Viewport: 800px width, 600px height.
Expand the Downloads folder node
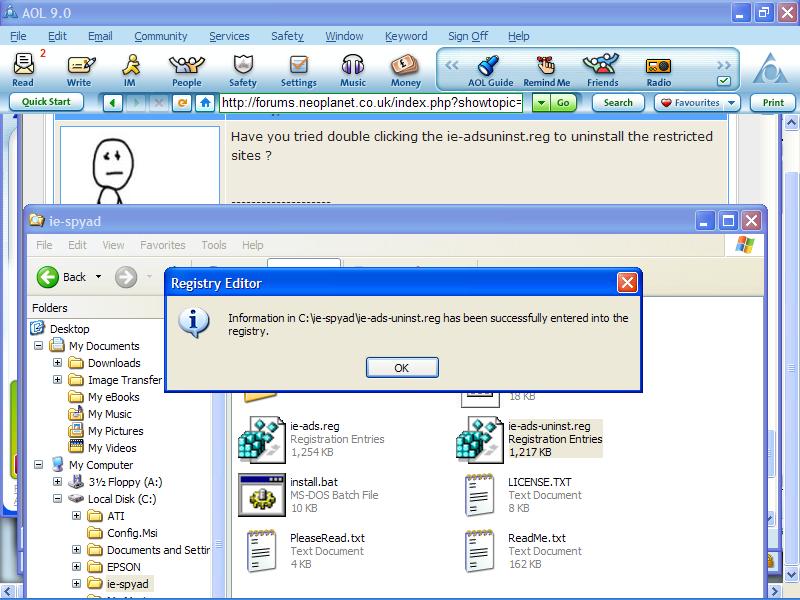(57, 363)
